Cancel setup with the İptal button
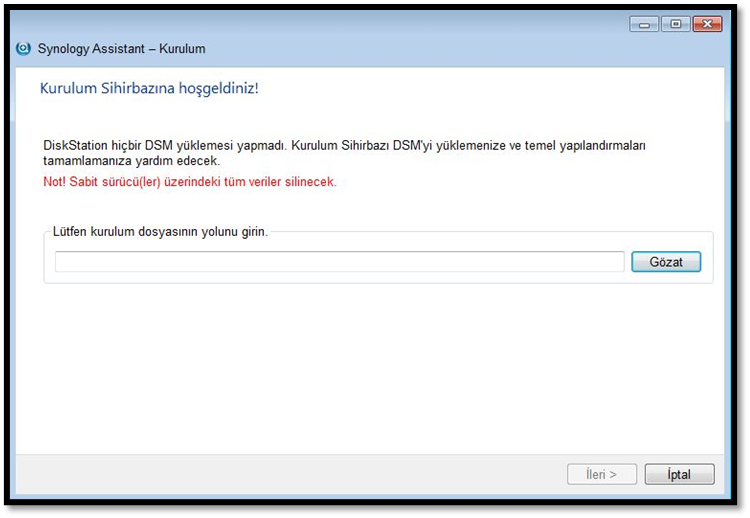750x518 pixels. 679,474
